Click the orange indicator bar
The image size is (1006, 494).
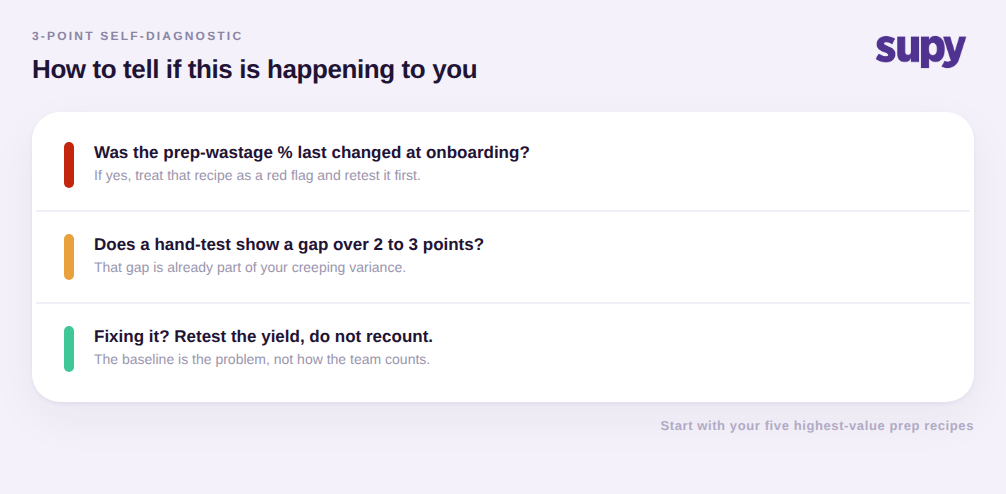[x=69, y=257]
